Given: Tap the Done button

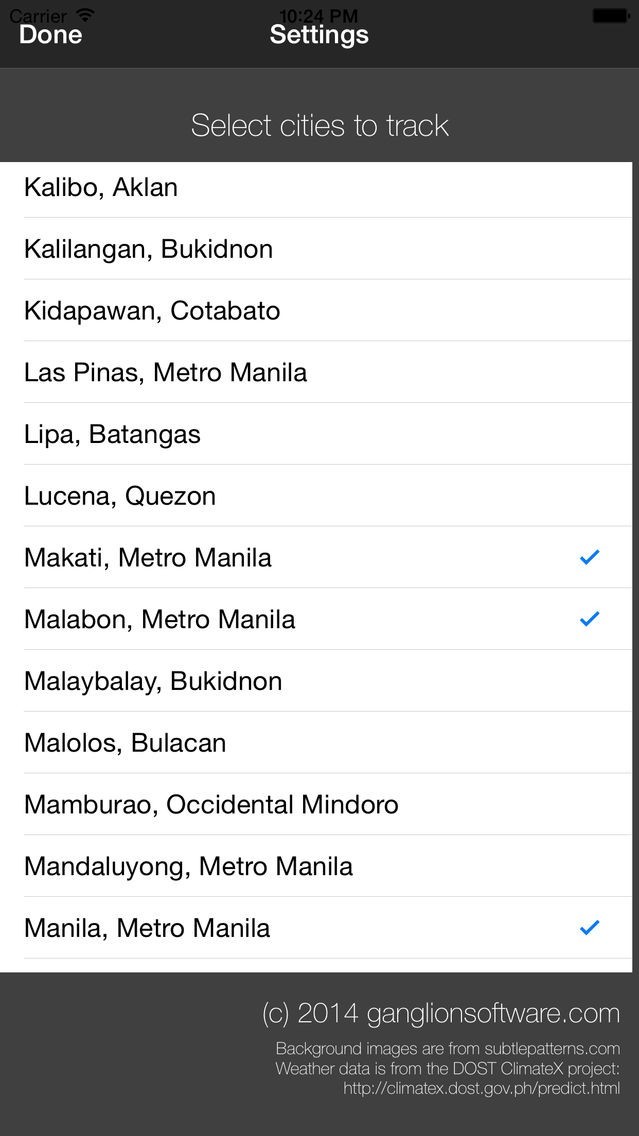Looking at the screenshot, I should pos(50,35).
